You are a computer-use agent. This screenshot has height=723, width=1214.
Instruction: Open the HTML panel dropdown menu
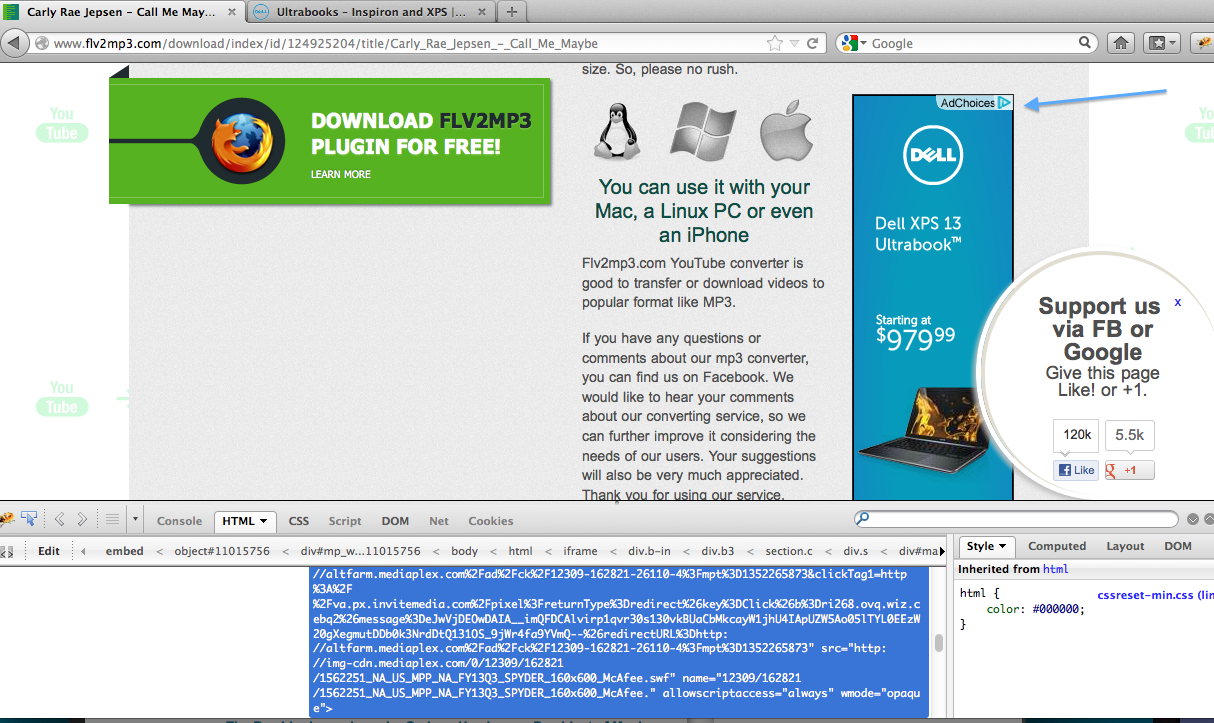(264, 521)
